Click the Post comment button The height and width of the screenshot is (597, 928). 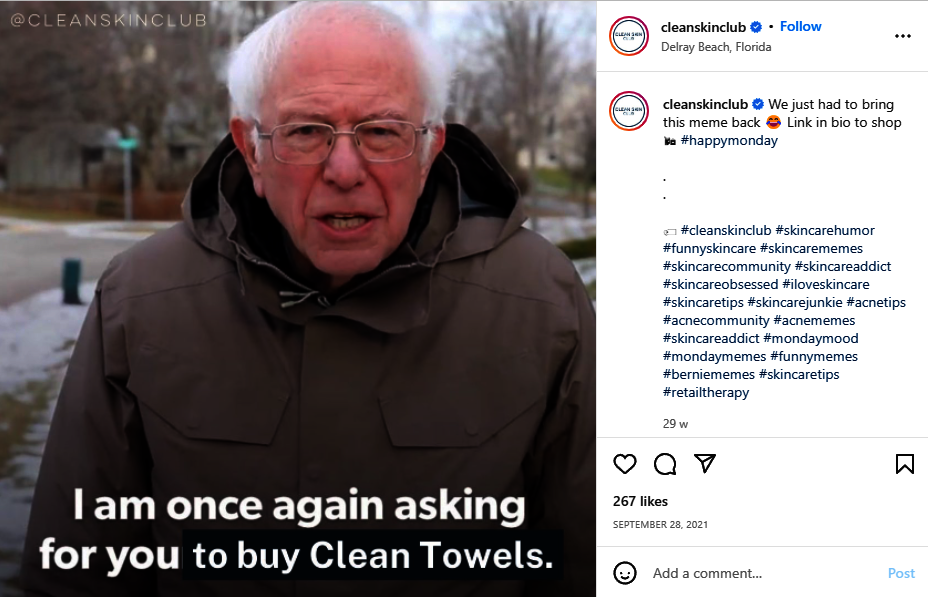coord(901,573)
